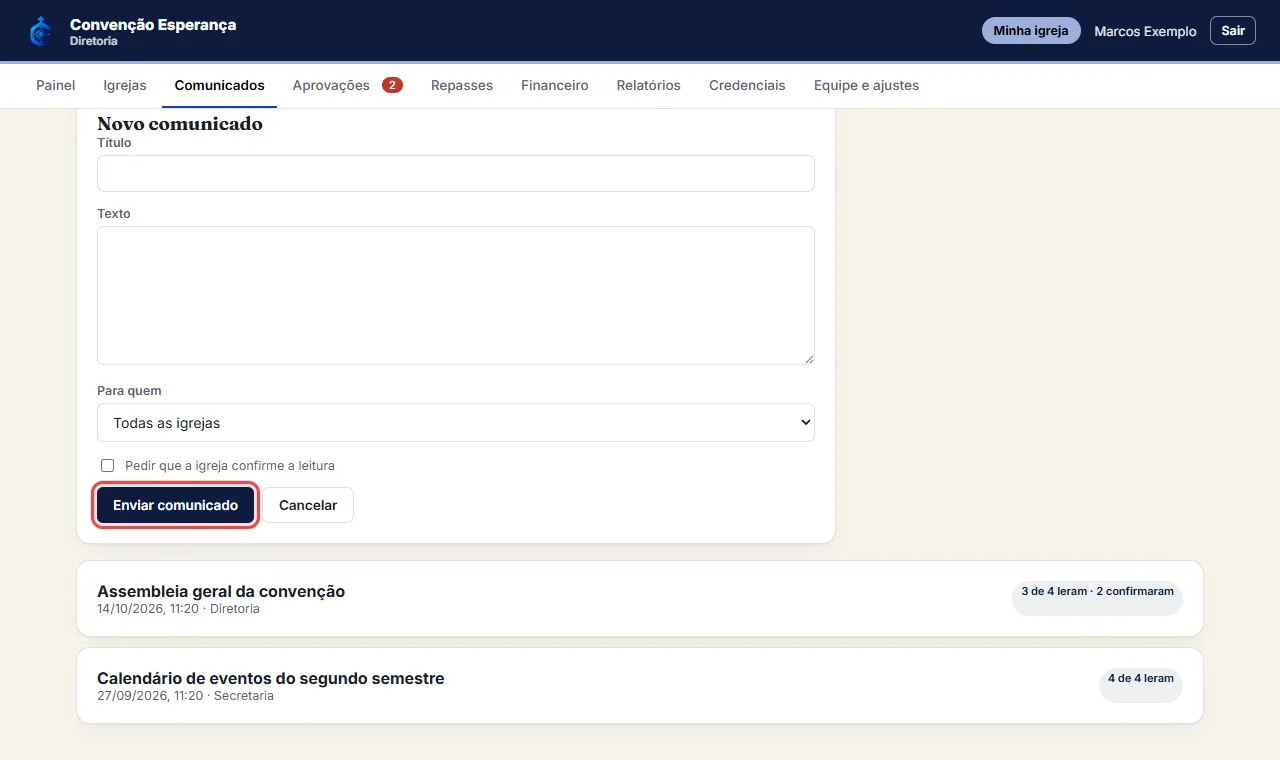Image resolution: width=1280 pixels, height=760 pixels.
Task: Click the Marcos Exemplo user name
Action: click(1145, 32)
